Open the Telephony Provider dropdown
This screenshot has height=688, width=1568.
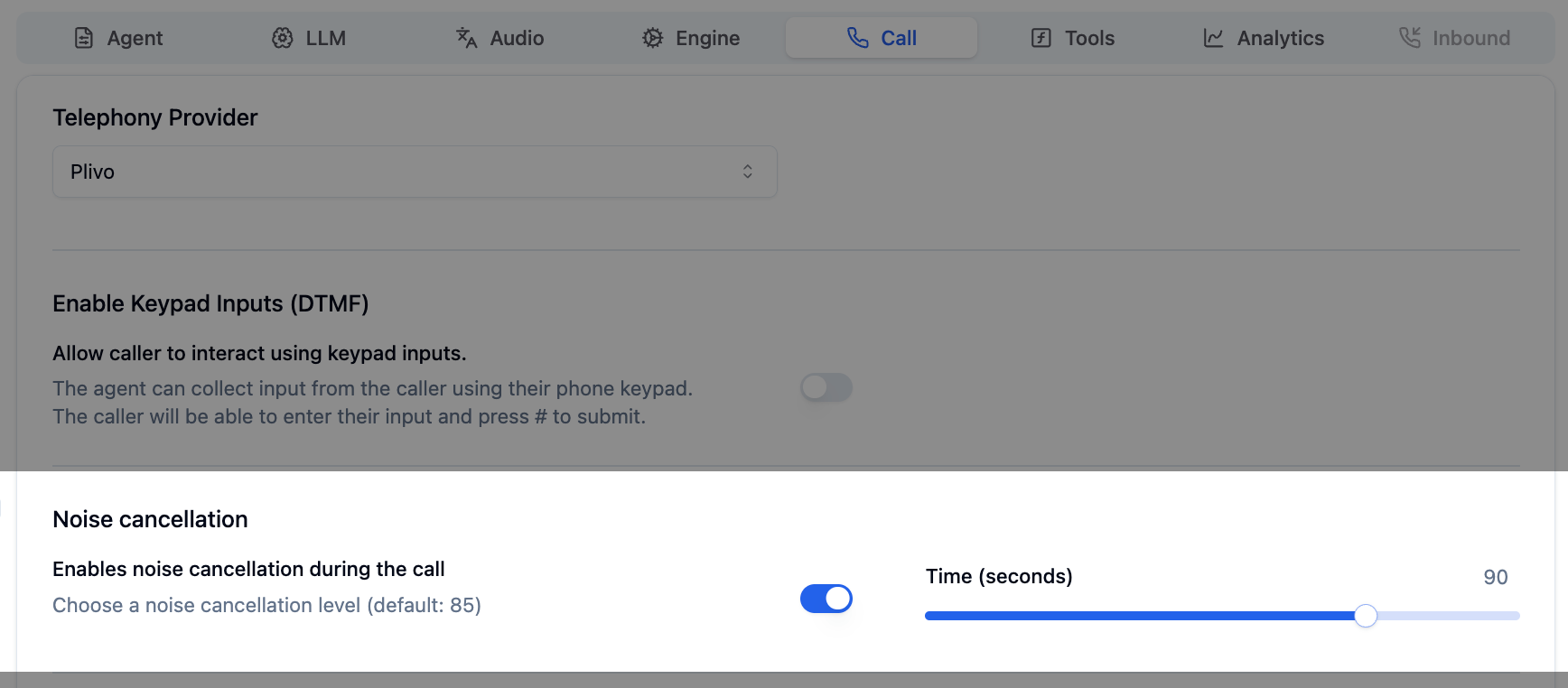(x=415, y=171)
